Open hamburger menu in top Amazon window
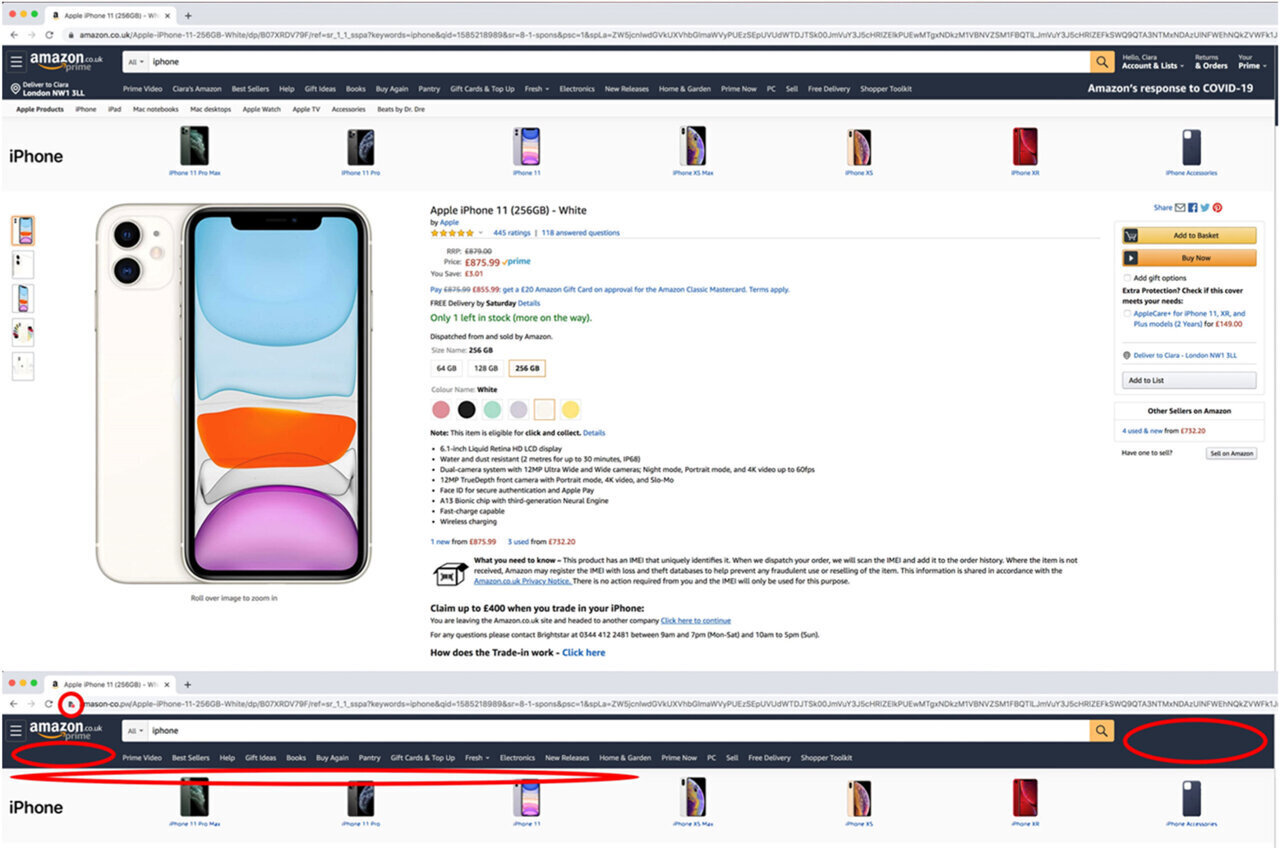 [16, 62]
